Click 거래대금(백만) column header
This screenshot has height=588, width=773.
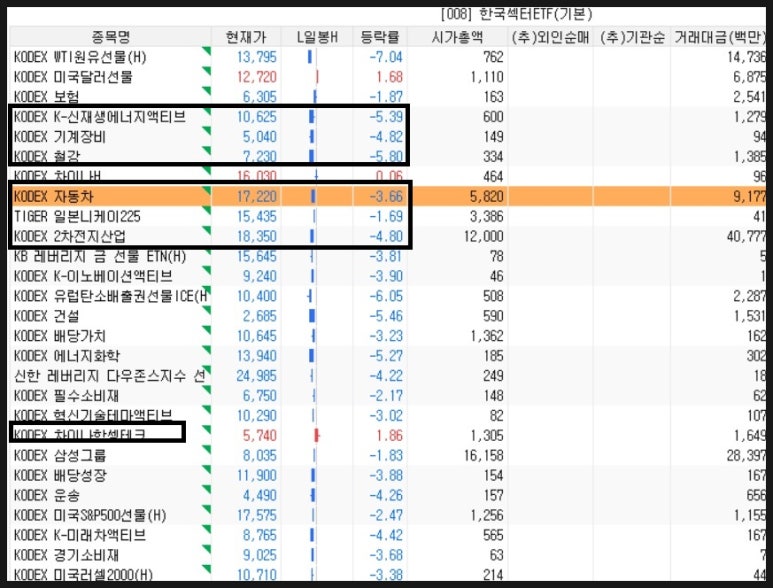coord(719,37)
